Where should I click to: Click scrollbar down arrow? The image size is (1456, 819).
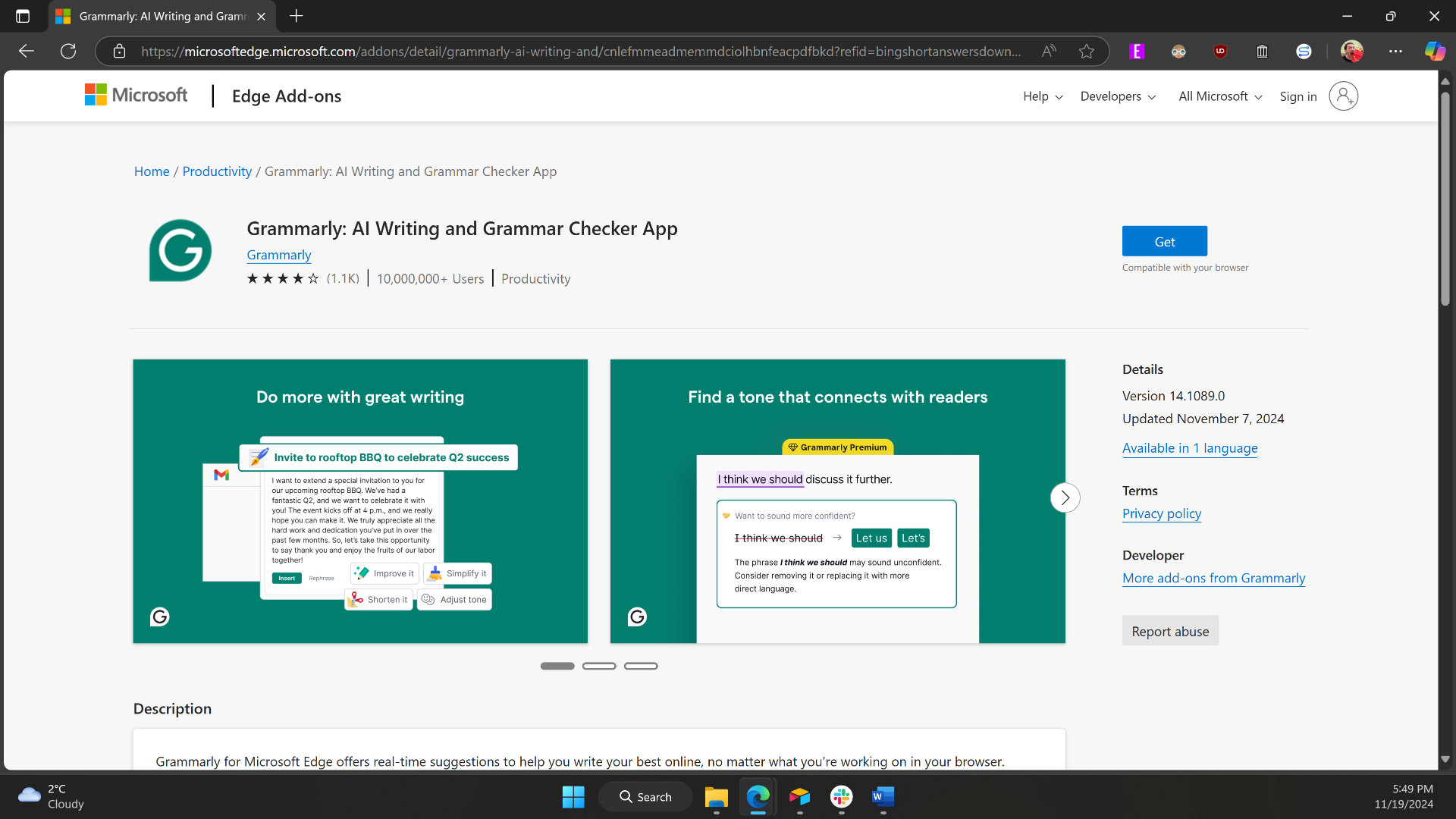pos(1445,759)
